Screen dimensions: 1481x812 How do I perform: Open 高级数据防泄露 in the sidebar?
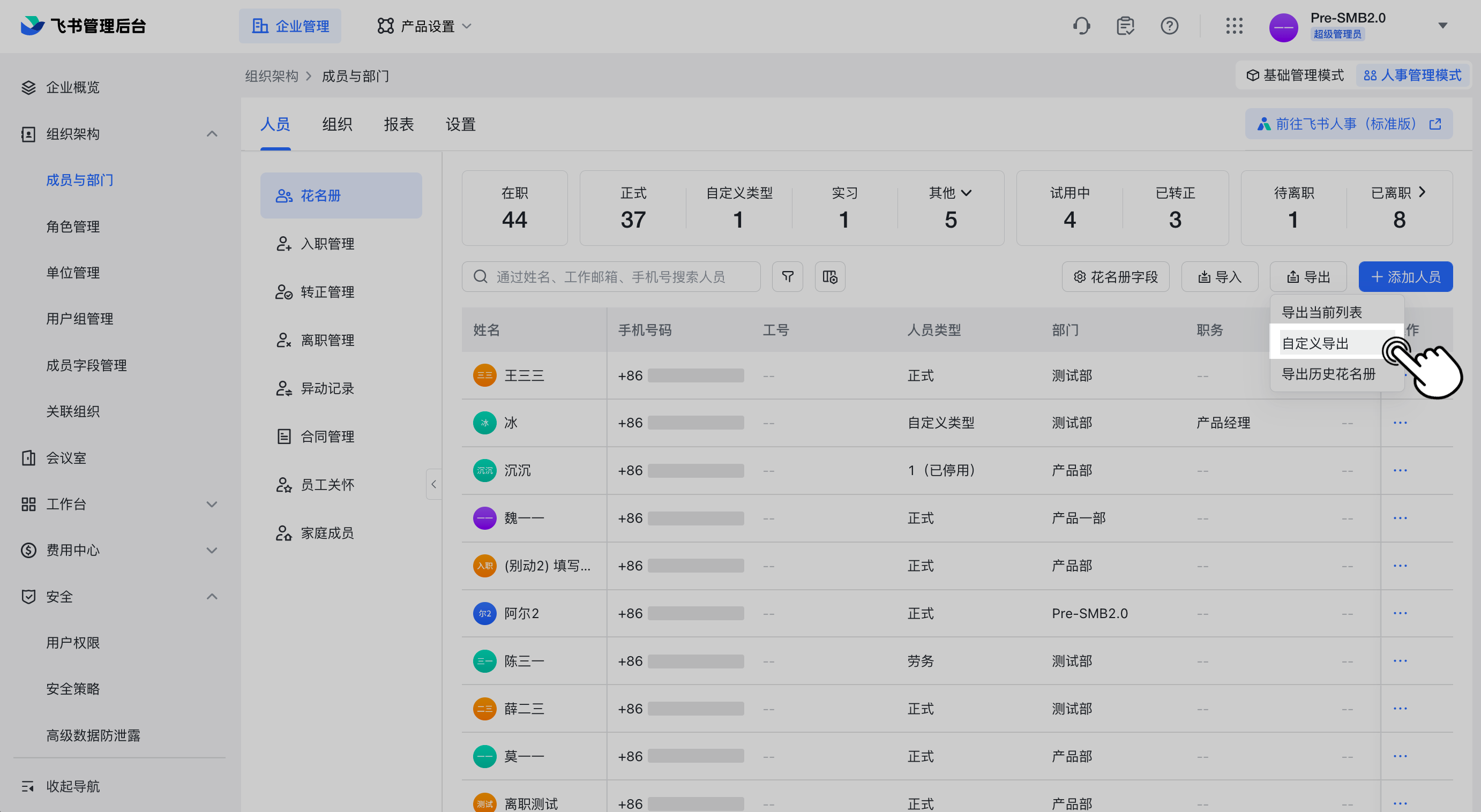tap(93, 735)
